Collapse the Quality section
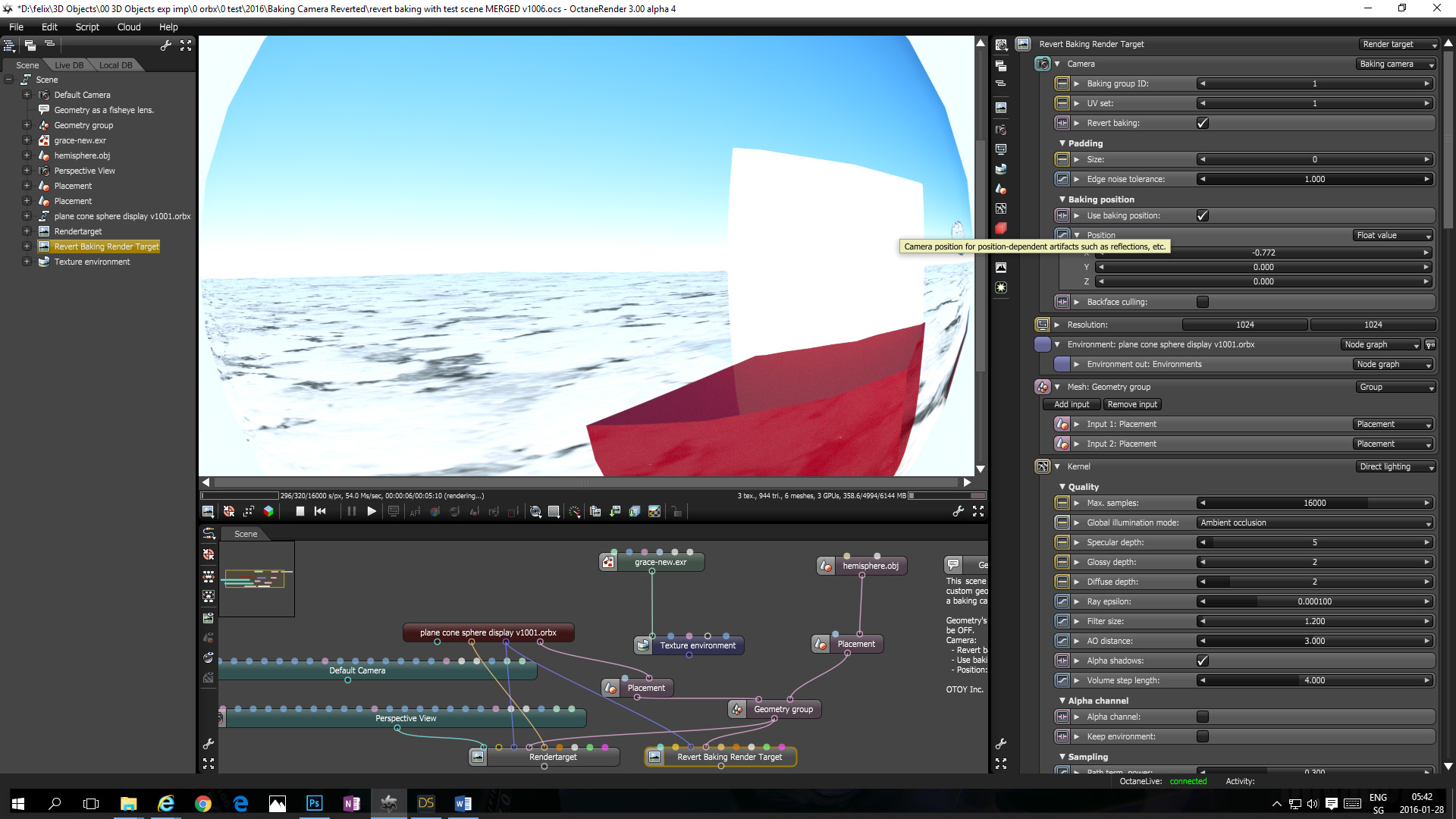This screenshot has height=819, width=1456. pyautogui.click(x=1062, y=487)
